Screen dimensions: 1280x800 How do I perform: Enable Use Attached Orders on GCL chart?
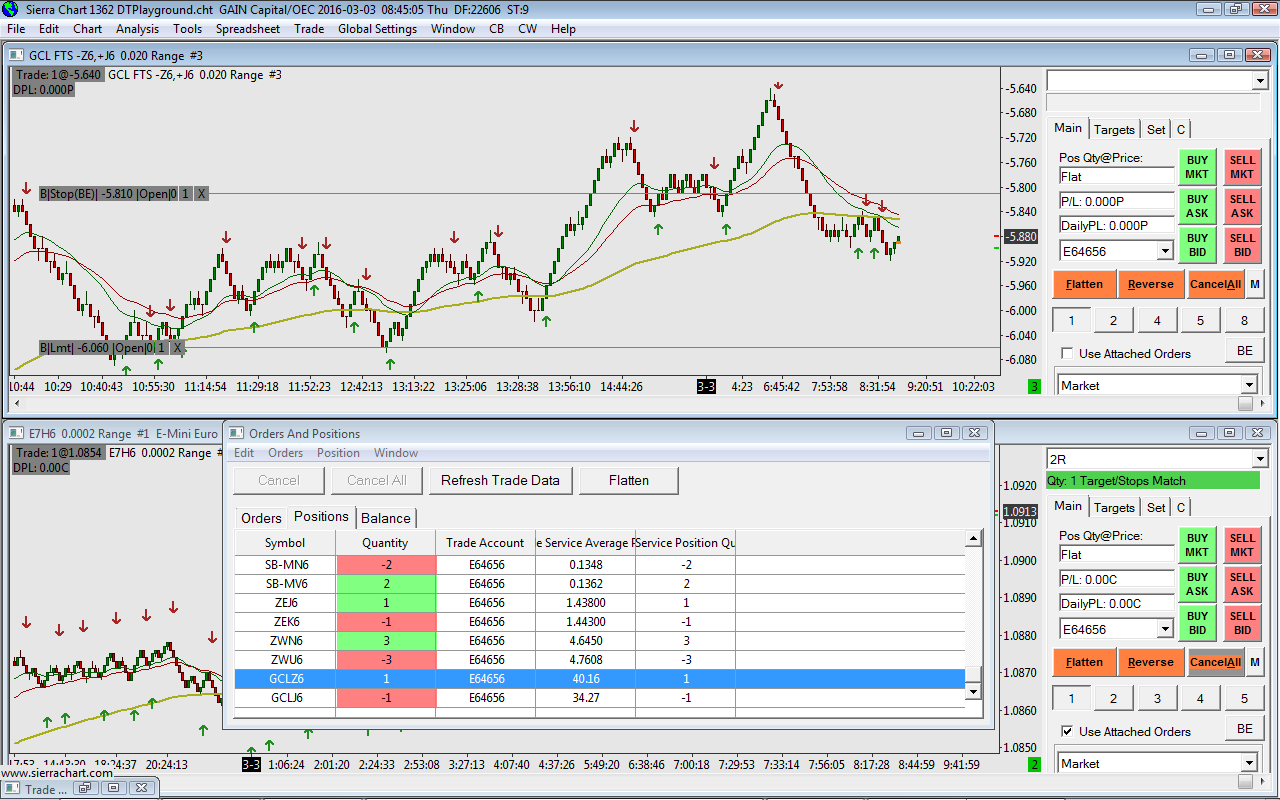click(1068, 354)
